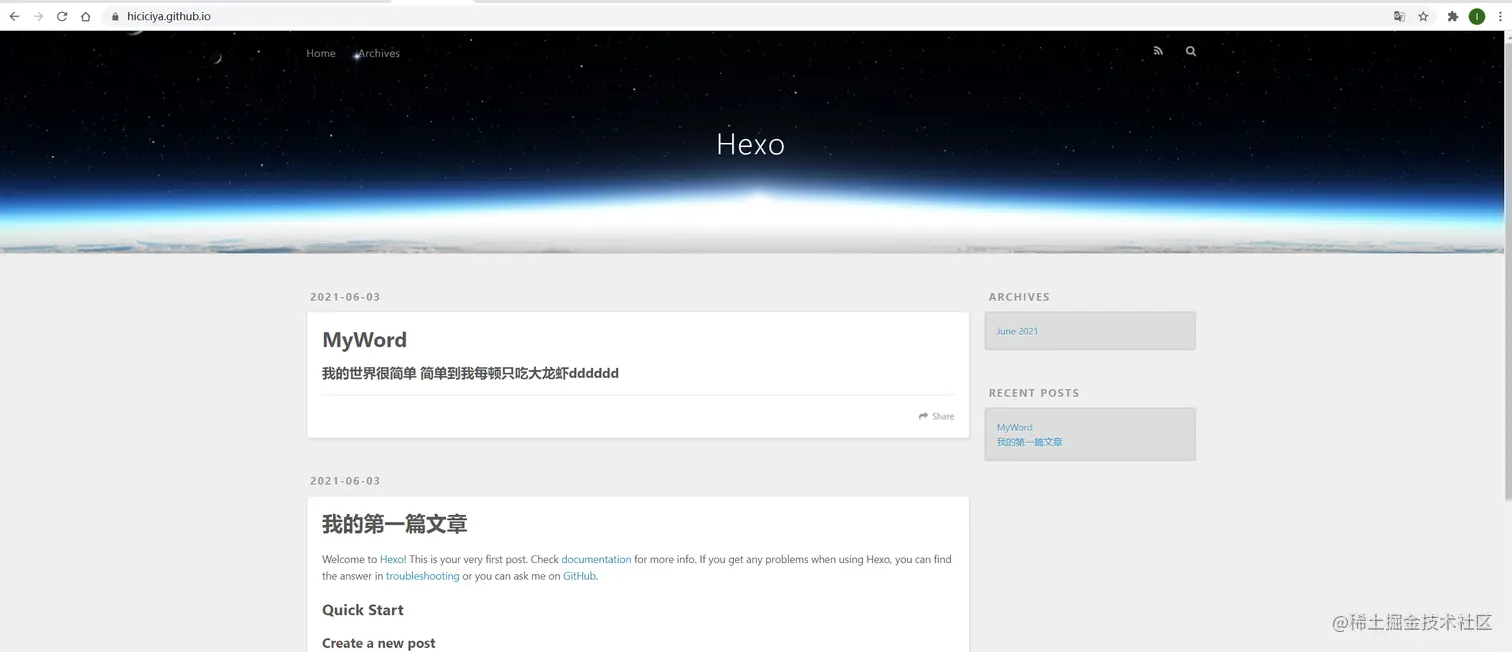Open the translate page icon
Screen dimensions: 1512x652
pyautogui.click(x=1399, y=16)
